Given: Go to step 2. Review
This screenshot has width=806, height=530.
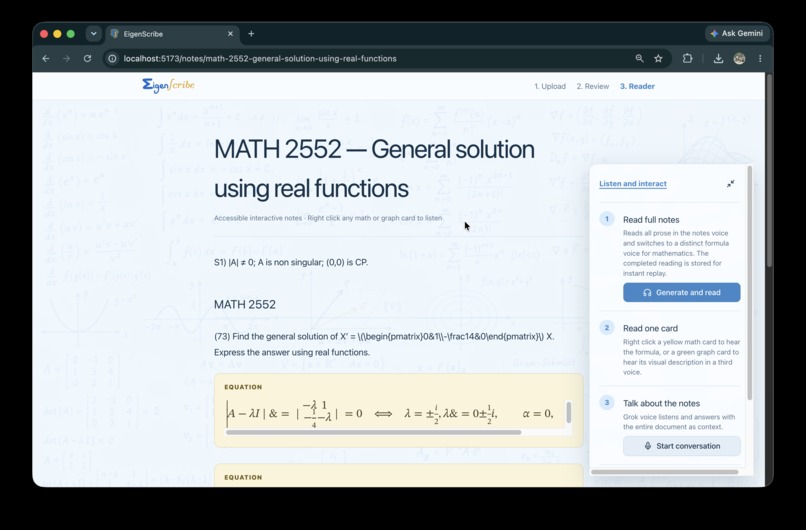Looking at the screenshot, I should pyautogui.click(x=593, y=86).
